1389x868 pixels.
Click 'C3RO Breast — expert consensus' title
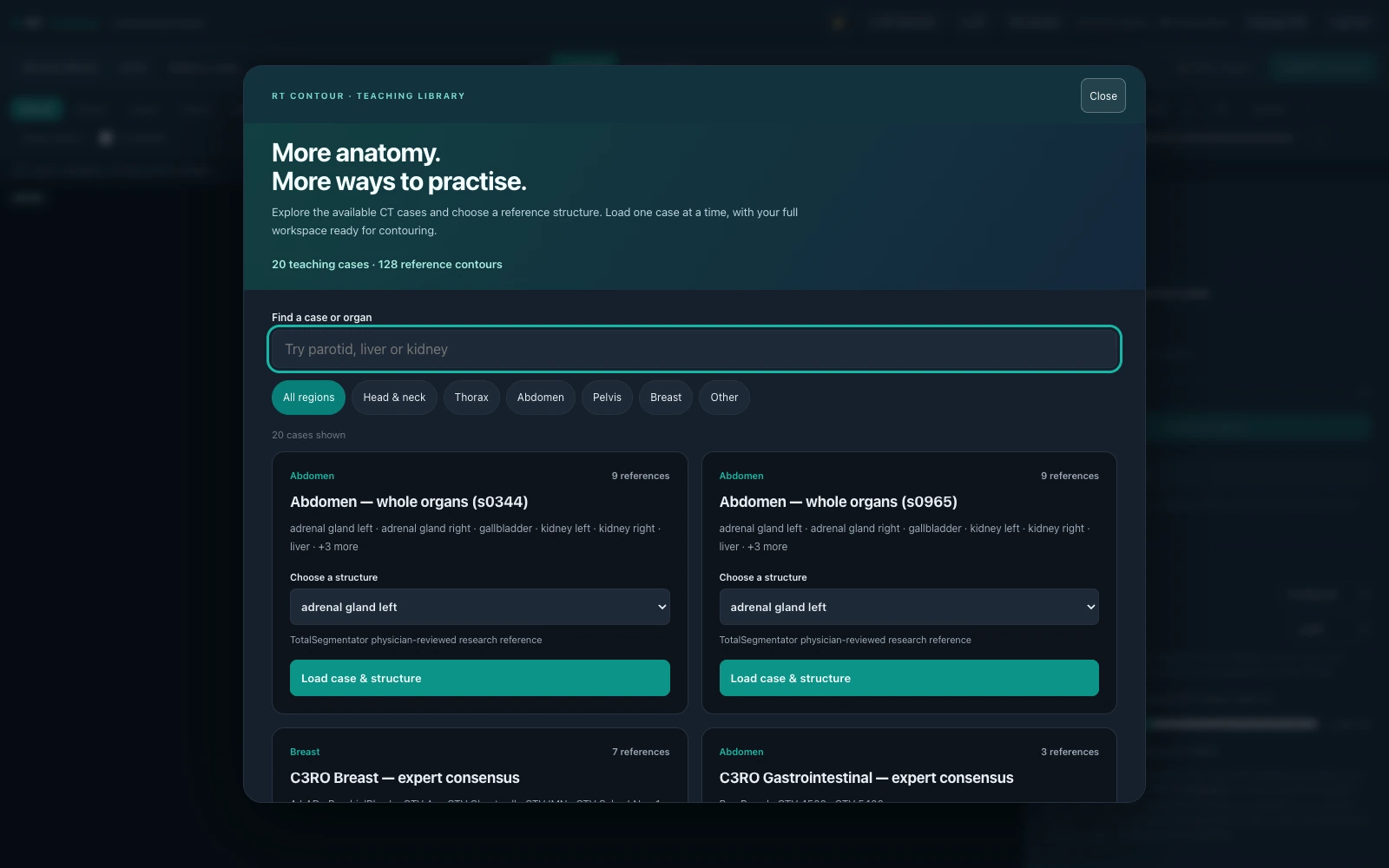pos(405,778)
